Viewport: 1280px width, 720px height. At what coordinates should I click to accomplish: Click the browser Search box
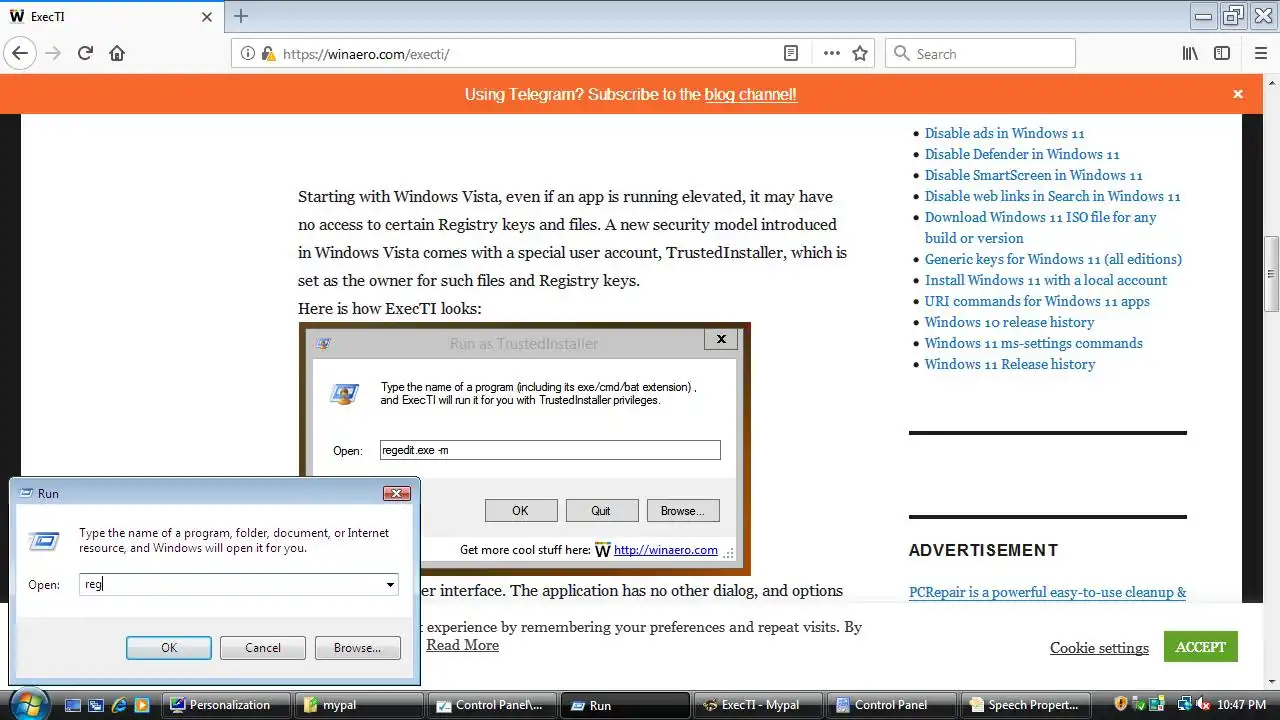pyautogui.click(x=980, y=54)
